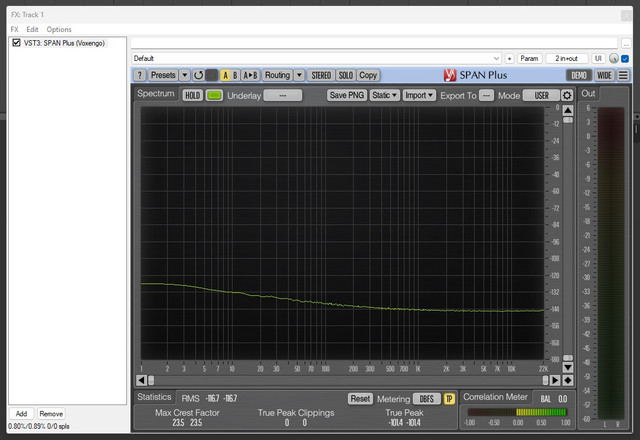Click the Spectrum panel label
This screenshot has width=640, height=440.
[156, 93]
